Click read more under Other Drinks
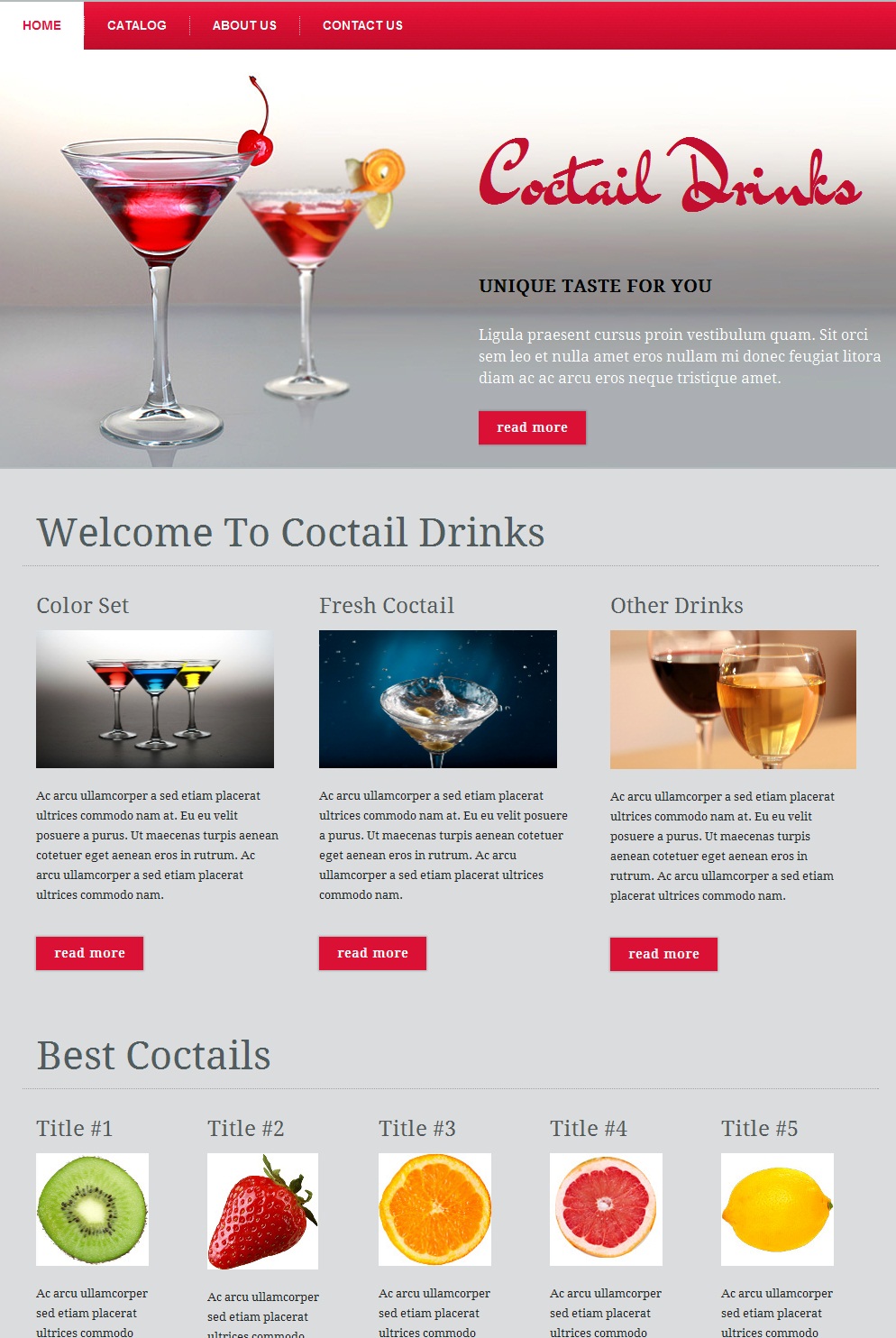Viewport: 896px width, 1338px height. tap(663, 954)
